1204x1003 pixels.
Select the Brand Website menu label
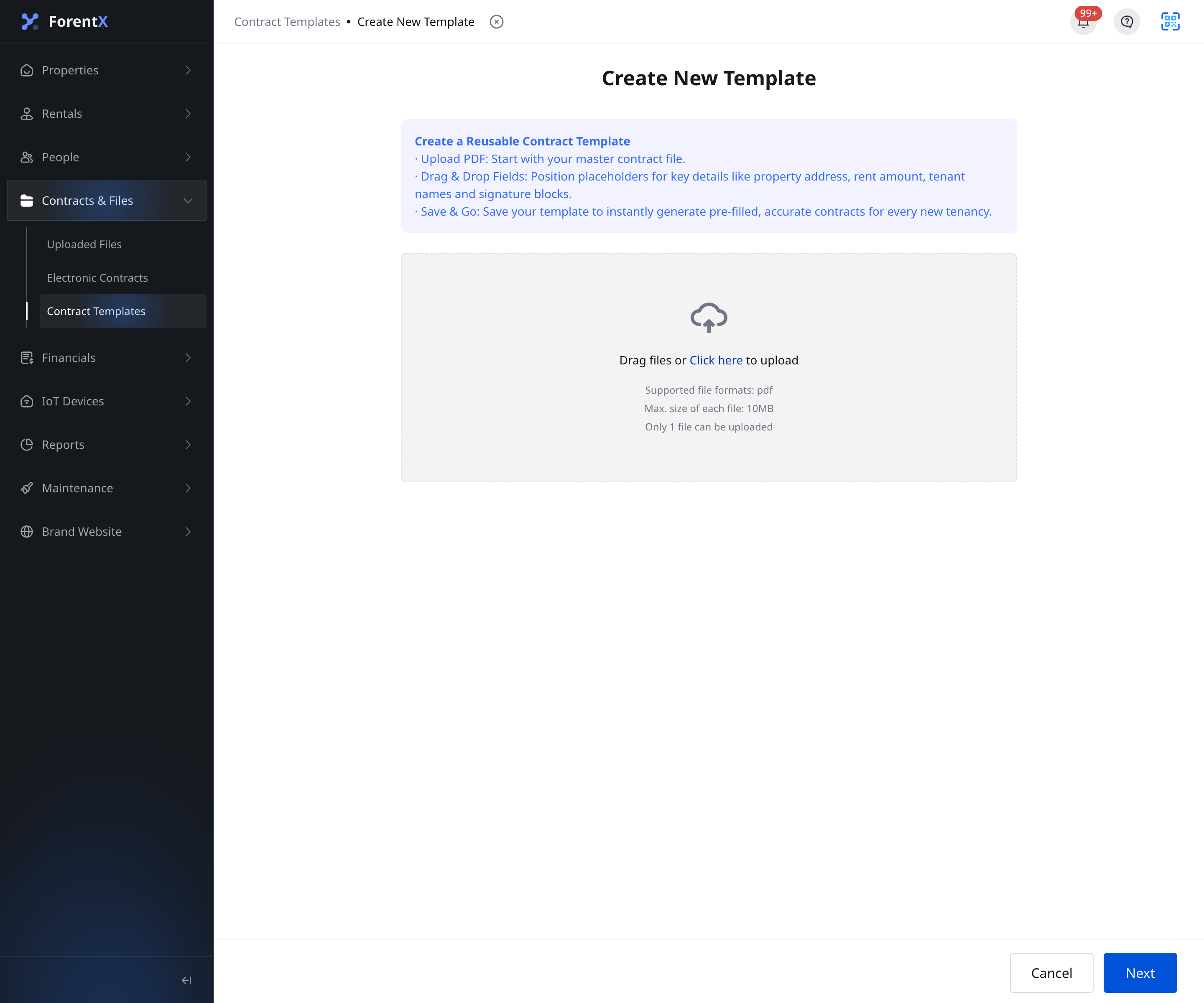click(82, 532)
